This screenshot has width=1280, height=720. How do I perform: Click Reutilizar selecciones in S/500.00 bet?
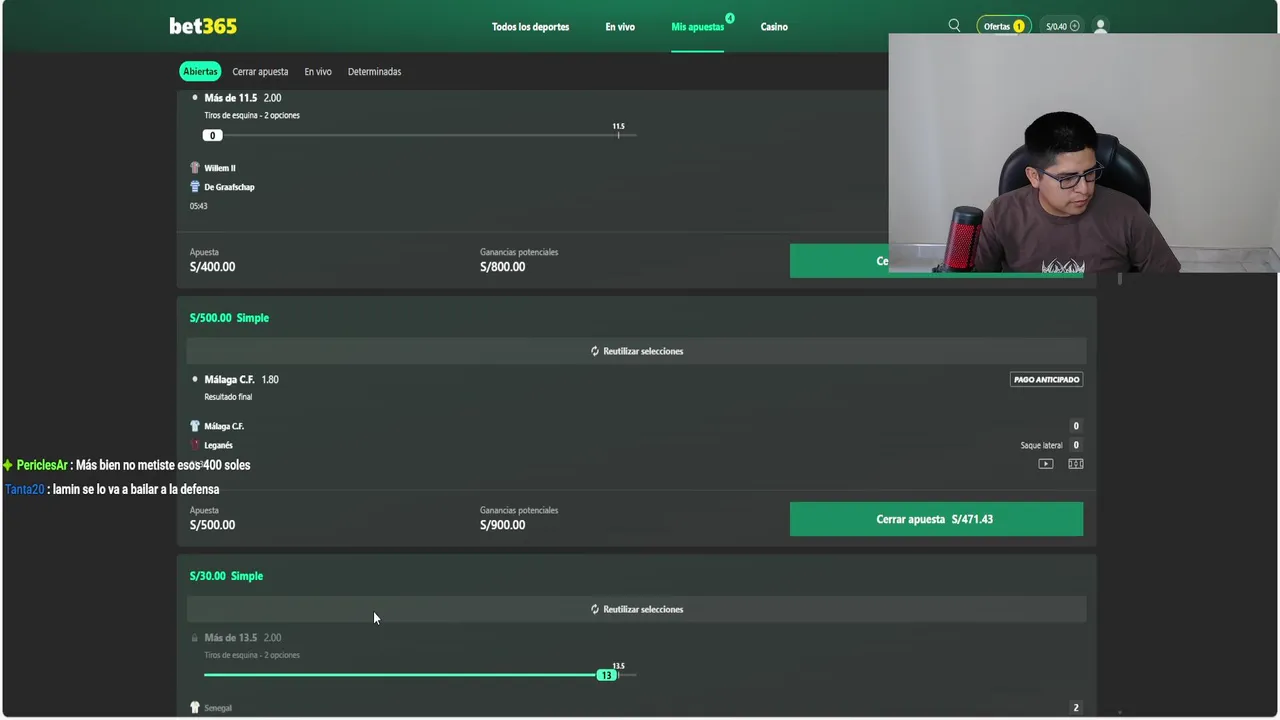point(636,351)
